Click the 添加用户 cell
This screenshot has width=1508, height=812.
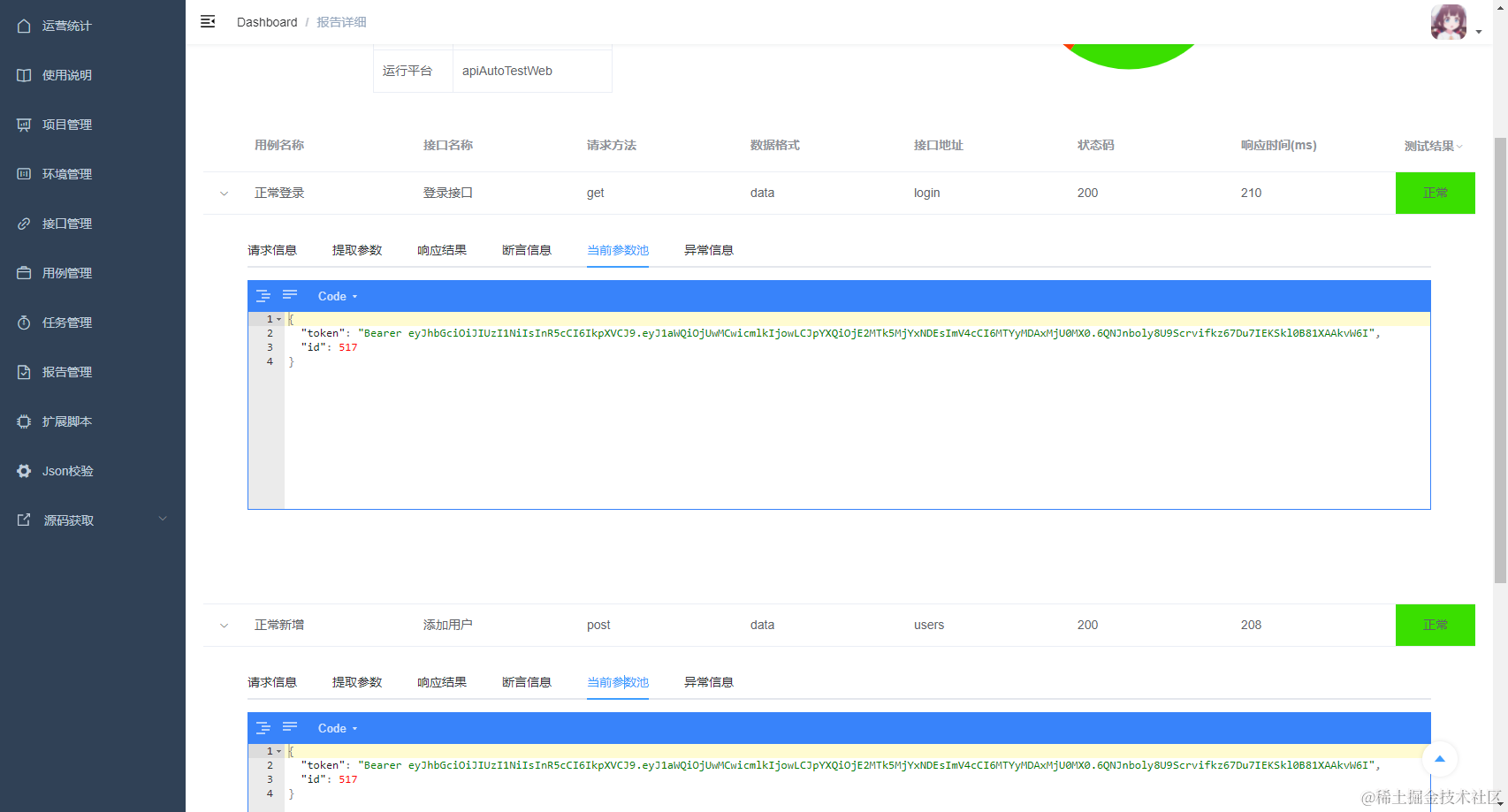tap(448, 625)
